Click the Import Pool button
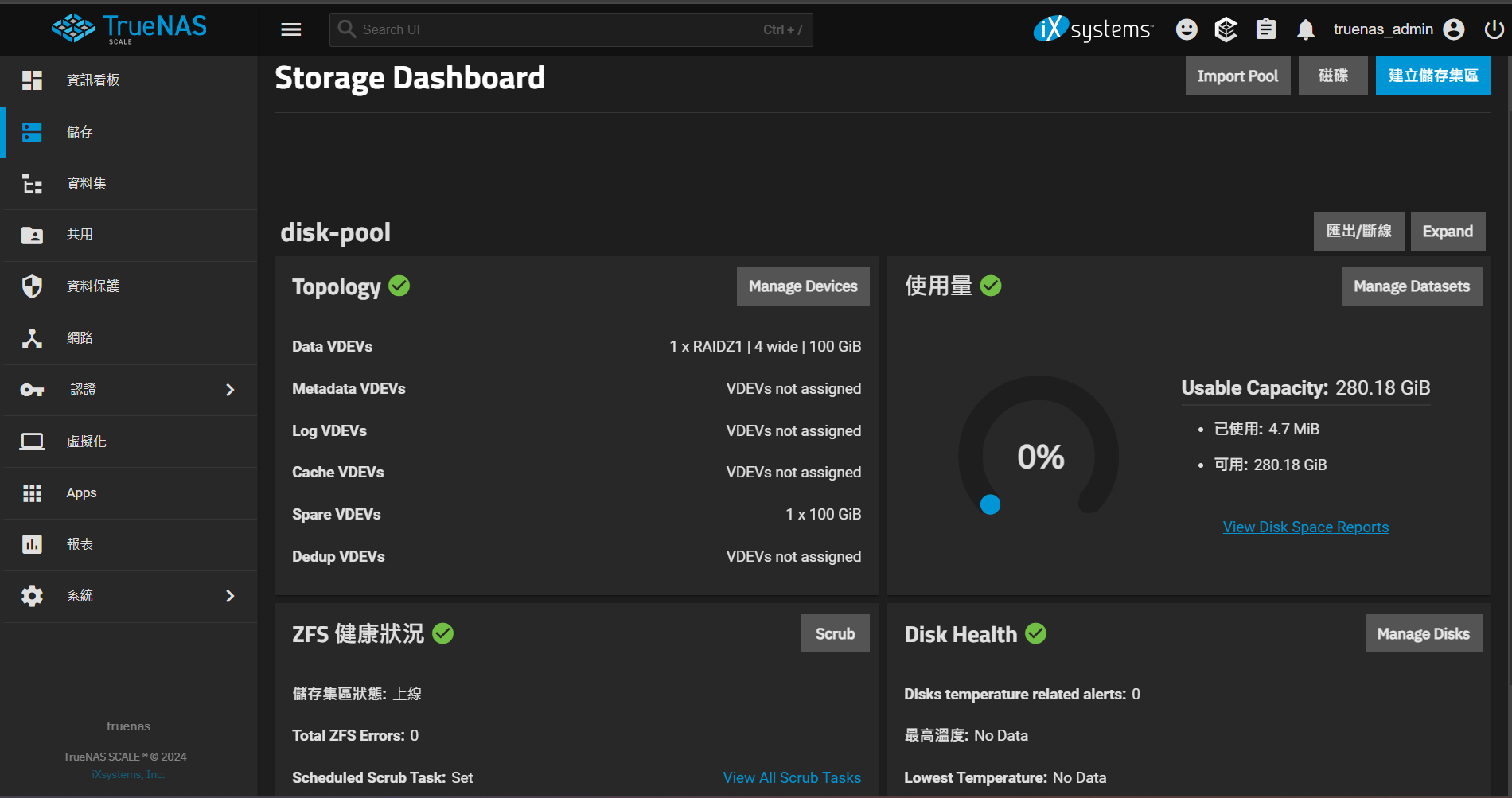1512x798 pixels. pos(1237,76)
